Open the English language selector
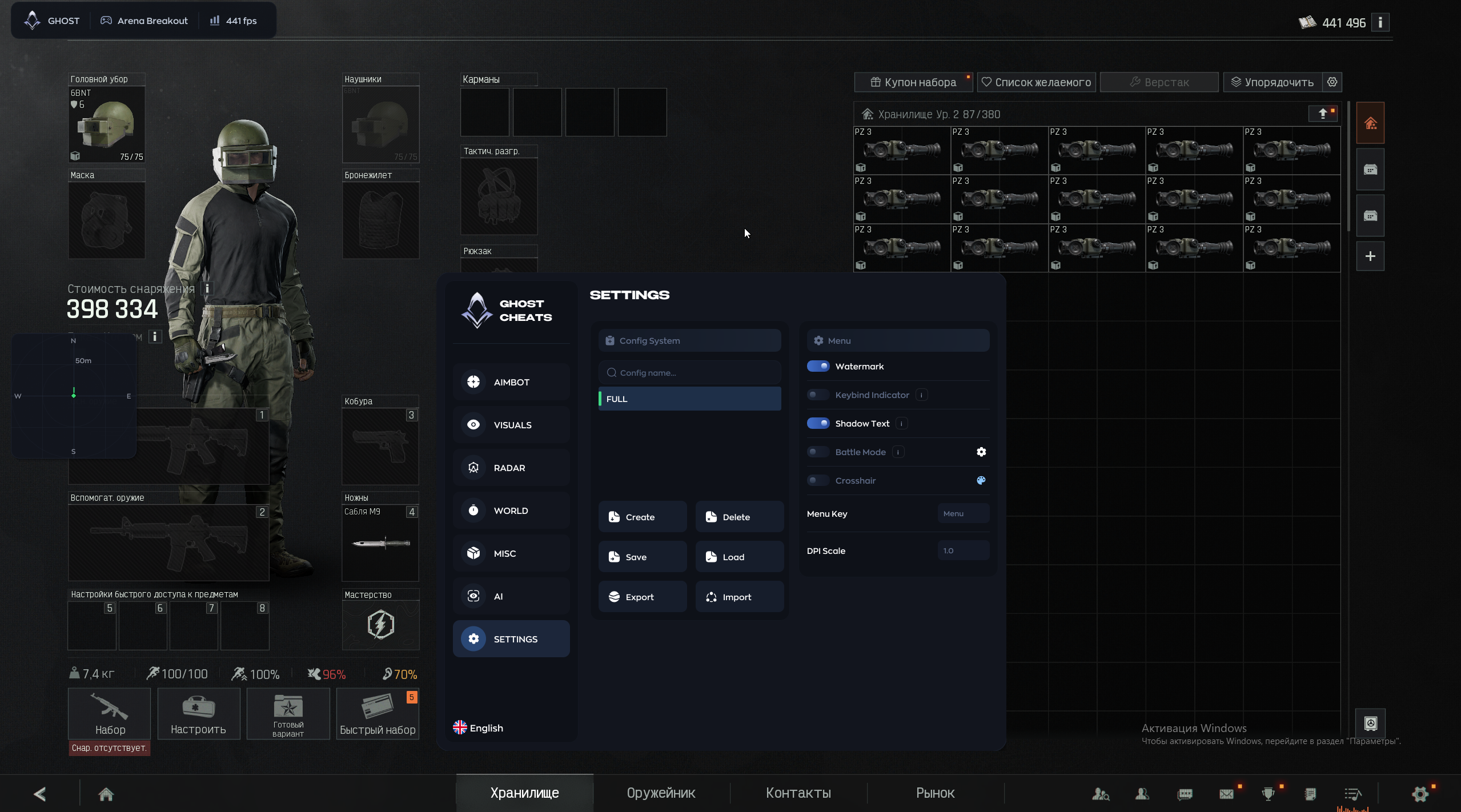 478,727
